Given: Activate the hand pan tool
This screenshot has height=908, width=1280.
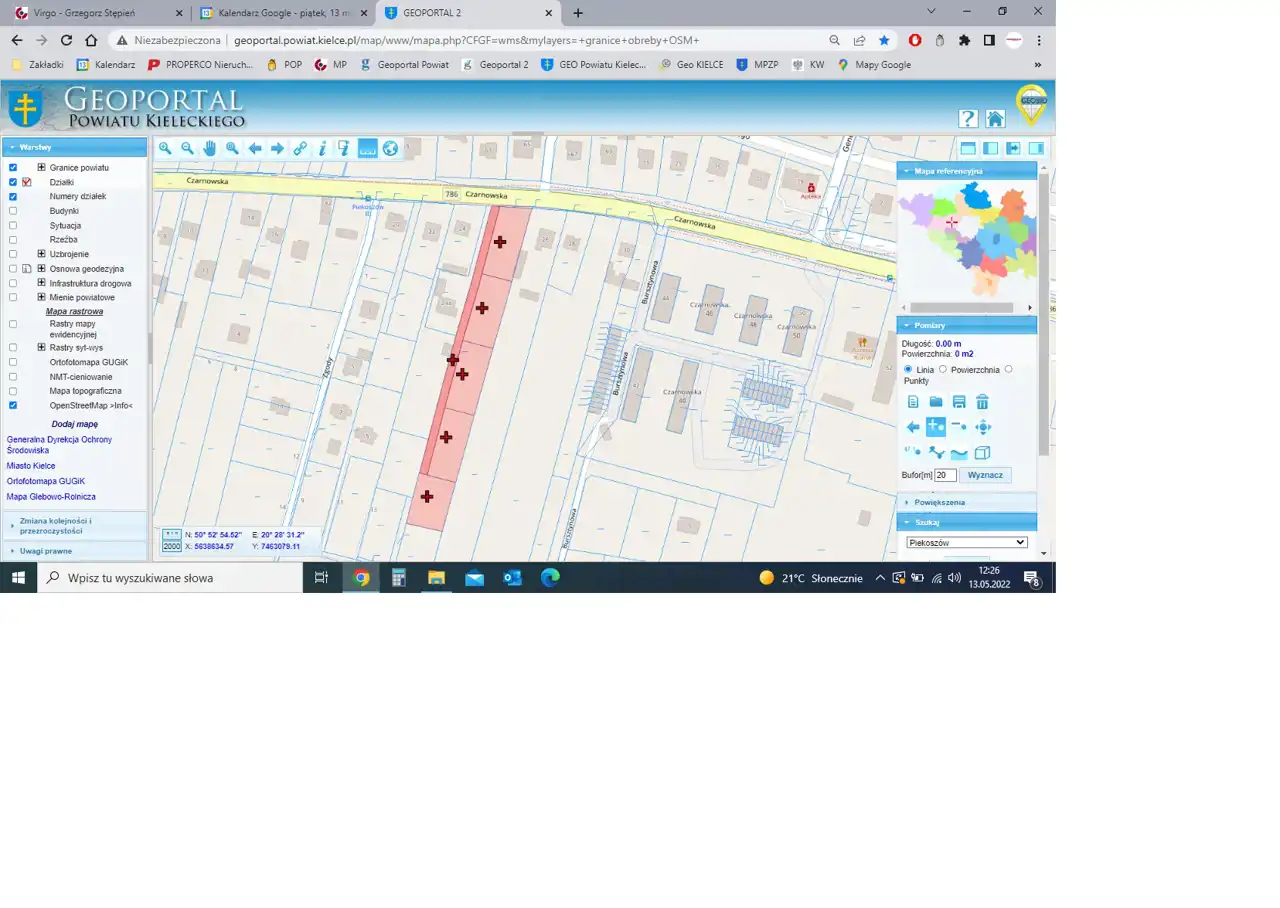Looking at the screenshot, I should pyautogui.click(x=210, y=148).
